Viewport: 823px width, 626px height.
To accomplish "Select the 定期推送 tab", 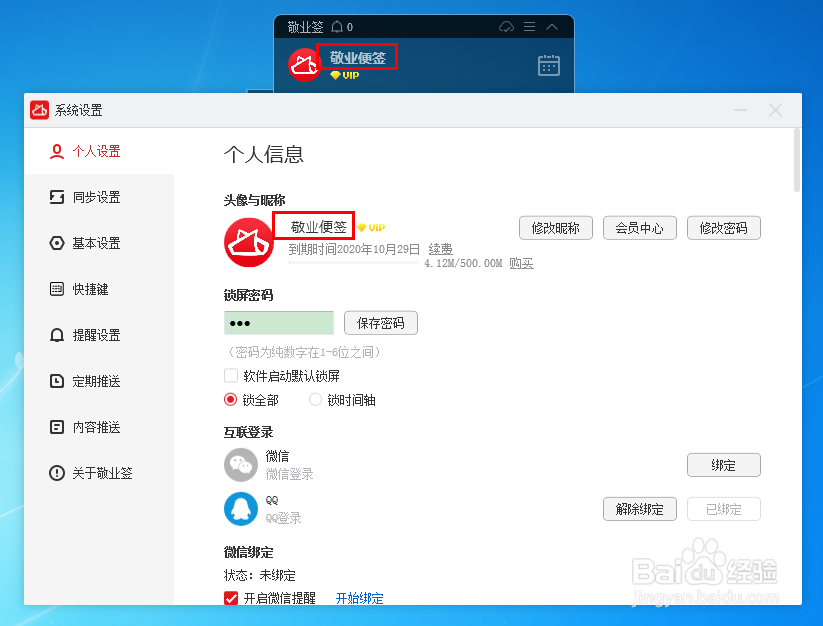I will [x=99, y=381].
